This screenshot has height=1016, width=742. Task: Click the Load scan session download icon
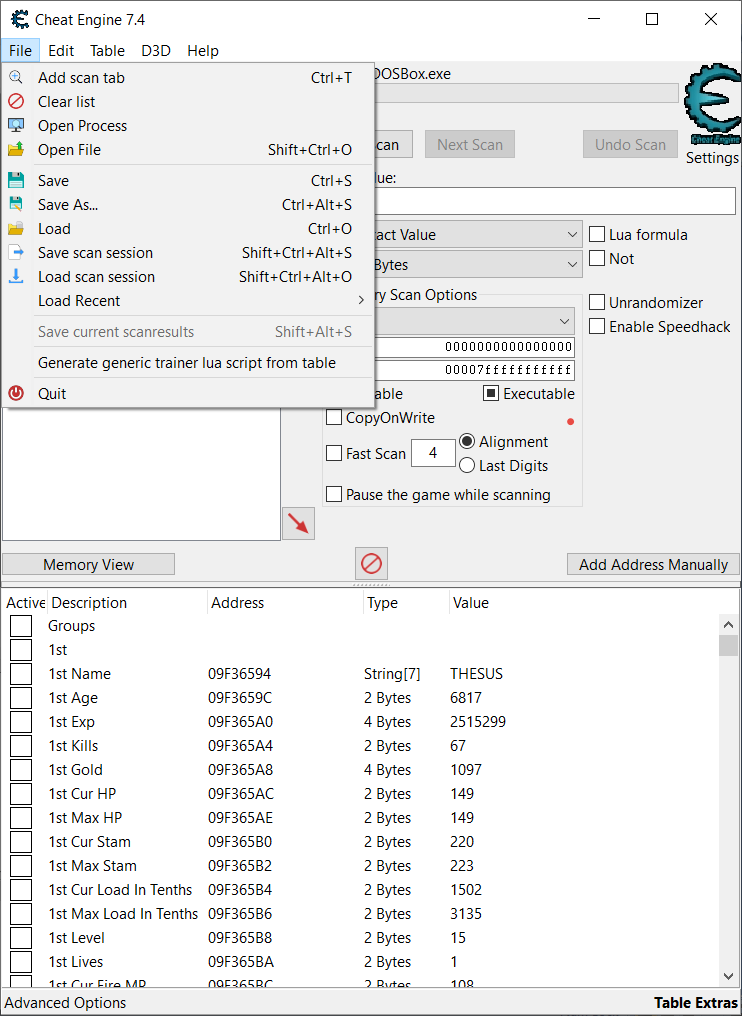point(16,277)
